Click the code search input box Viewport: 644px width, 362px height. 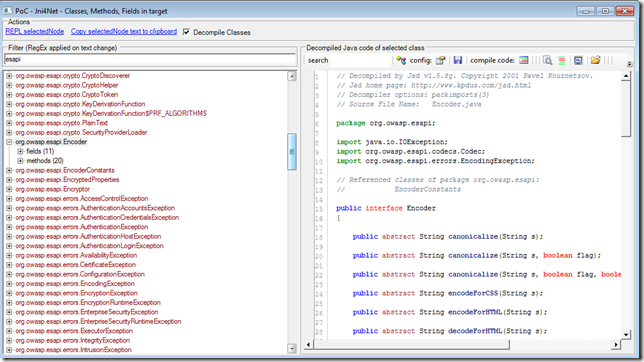tap(360, 60)
